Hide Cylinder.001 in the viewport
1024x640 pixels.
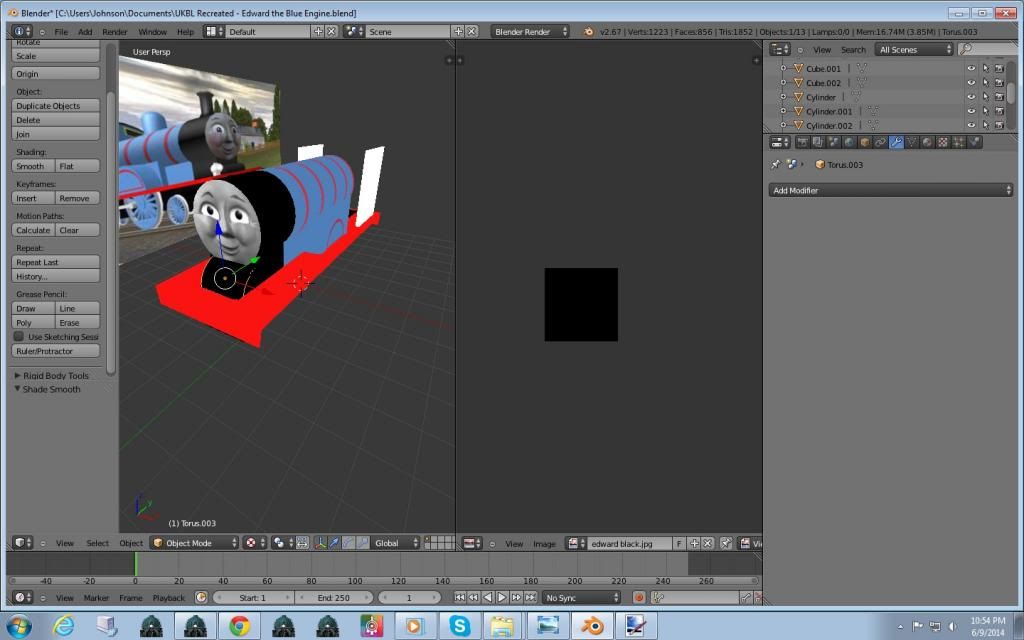(x=971, y=112)
